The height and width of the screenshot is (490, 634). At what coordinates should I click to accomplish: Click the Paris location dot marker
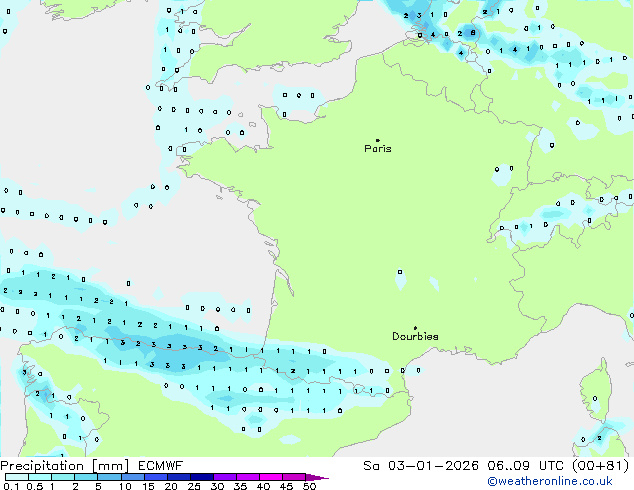click(x=378, y=140)
